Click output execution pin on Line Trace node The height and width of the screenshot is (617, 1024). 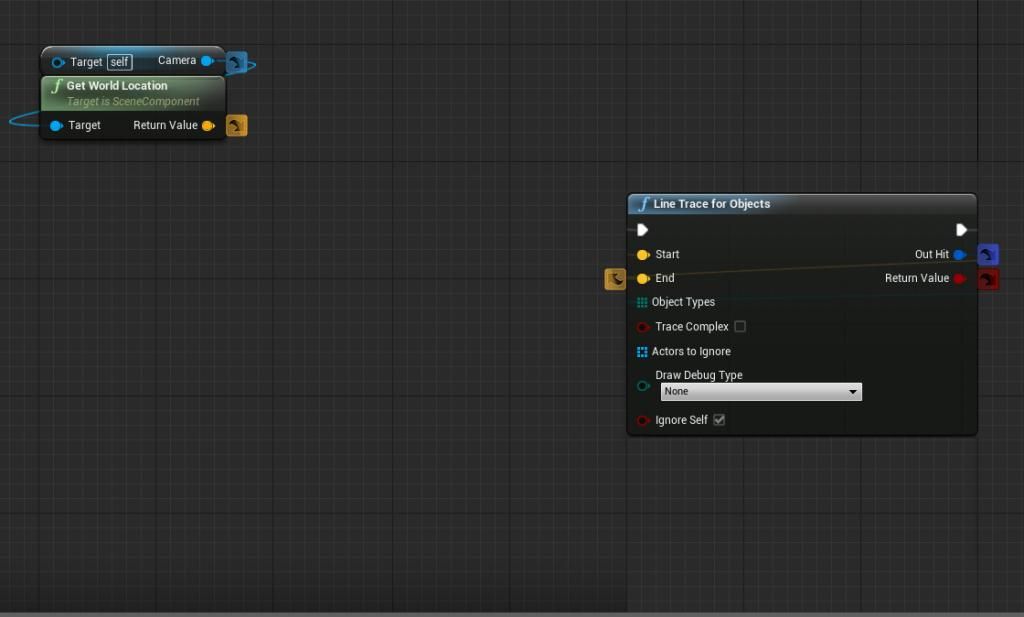click(x=961, y=230)
